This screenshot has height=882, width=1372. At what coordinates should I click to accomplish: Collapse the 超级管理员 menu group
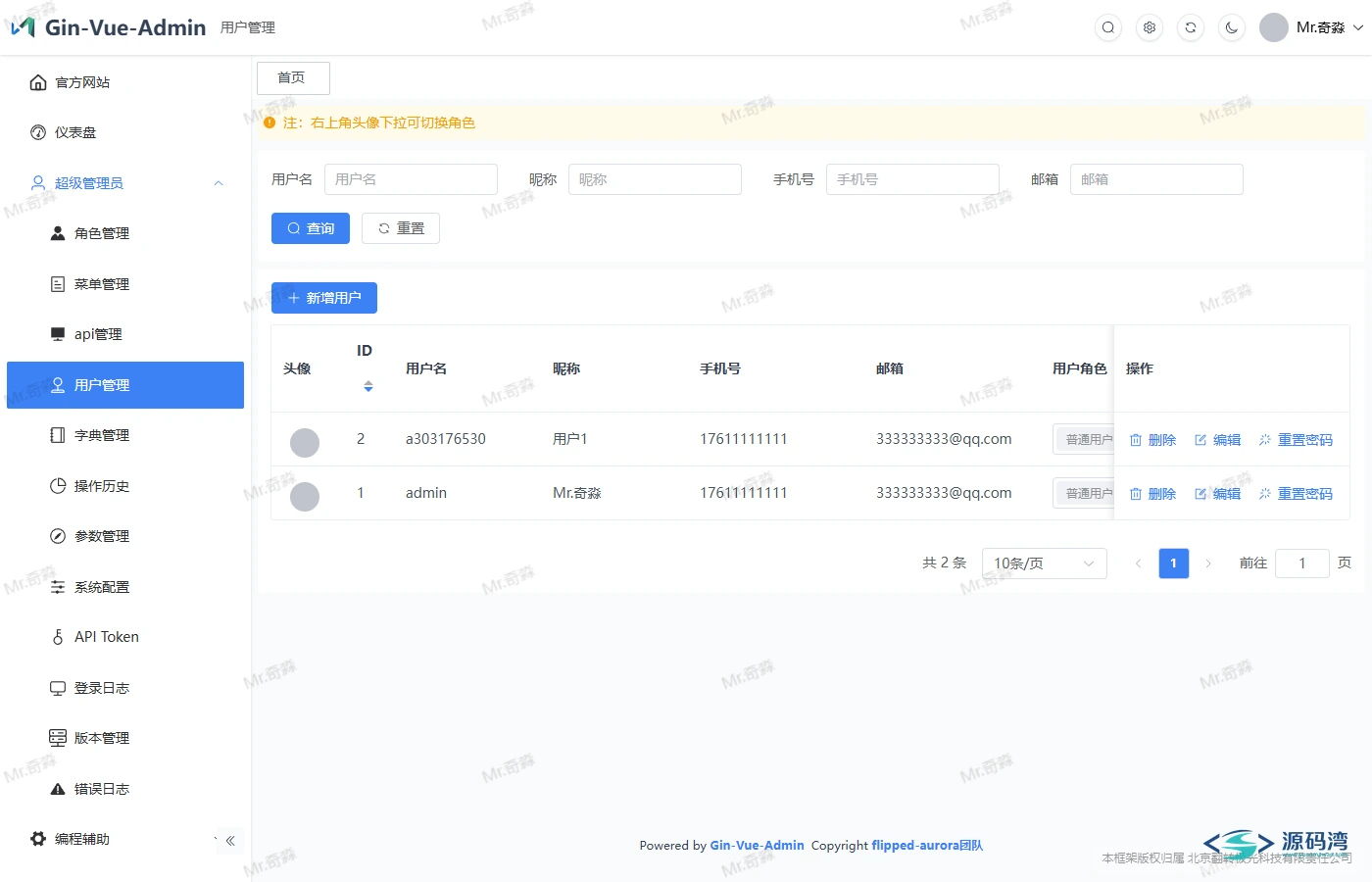(x=125, y=183)
